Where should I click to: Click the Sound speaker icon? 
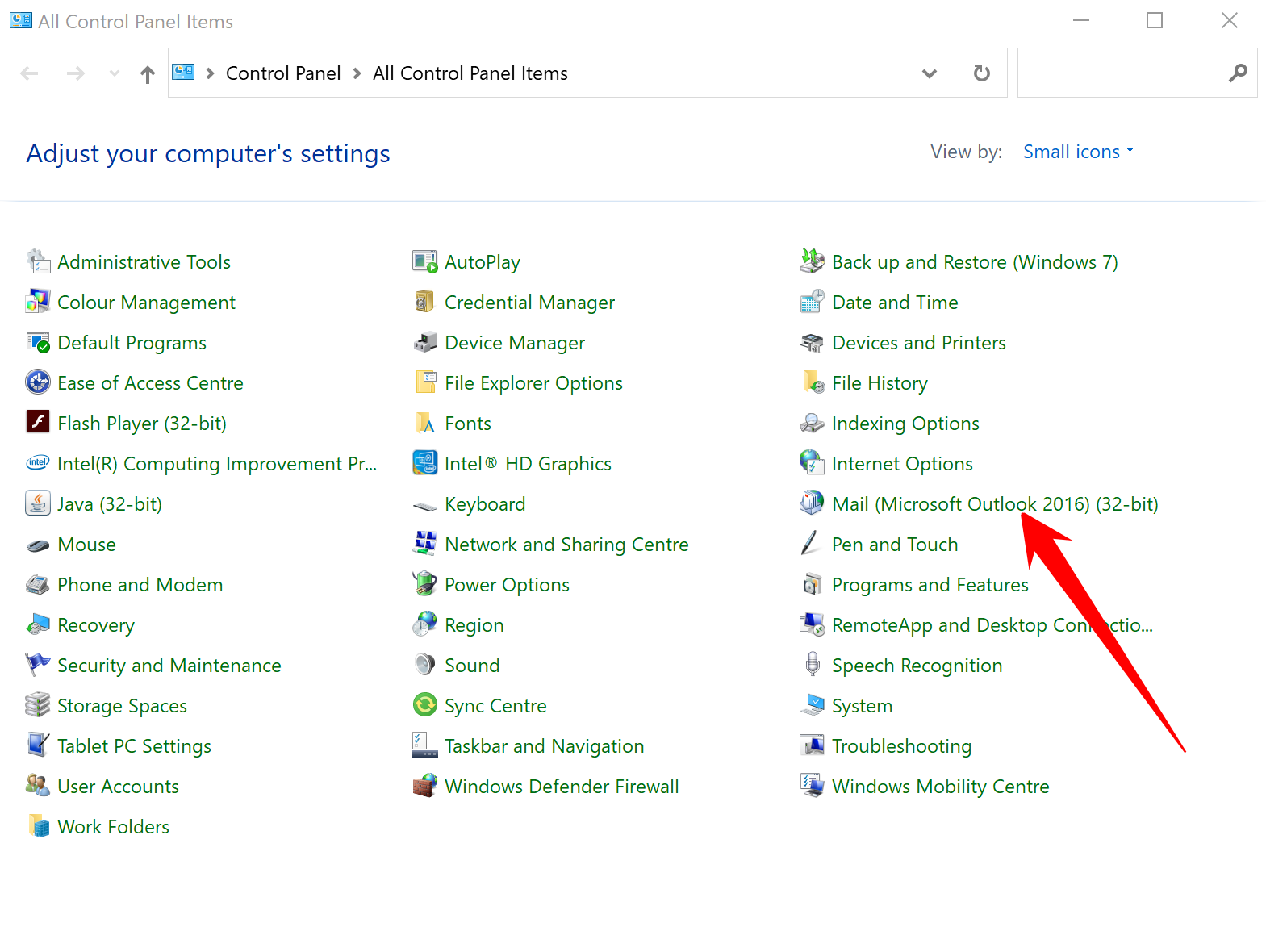pos(425,665)
